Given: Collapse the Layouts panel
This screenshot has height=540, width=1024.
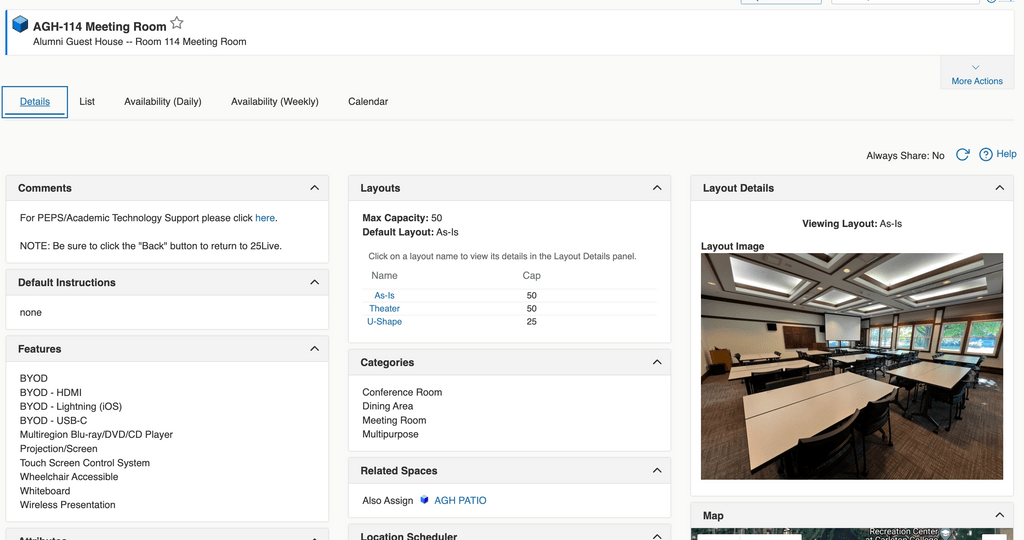Looking at the screenshot, I should (657, 188).
